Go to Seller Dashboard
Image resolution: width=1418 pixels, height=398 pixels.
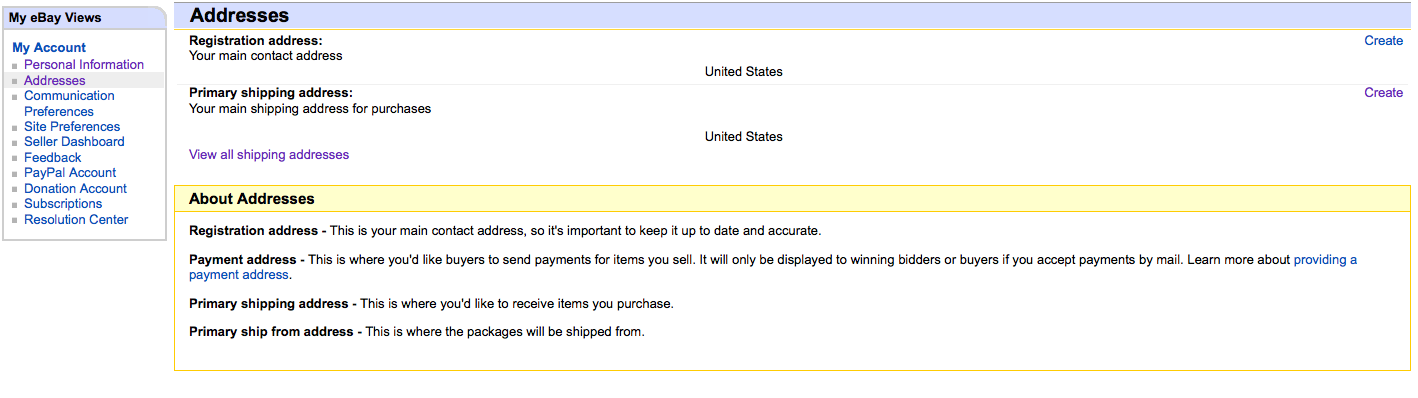[x=74, y=141]
